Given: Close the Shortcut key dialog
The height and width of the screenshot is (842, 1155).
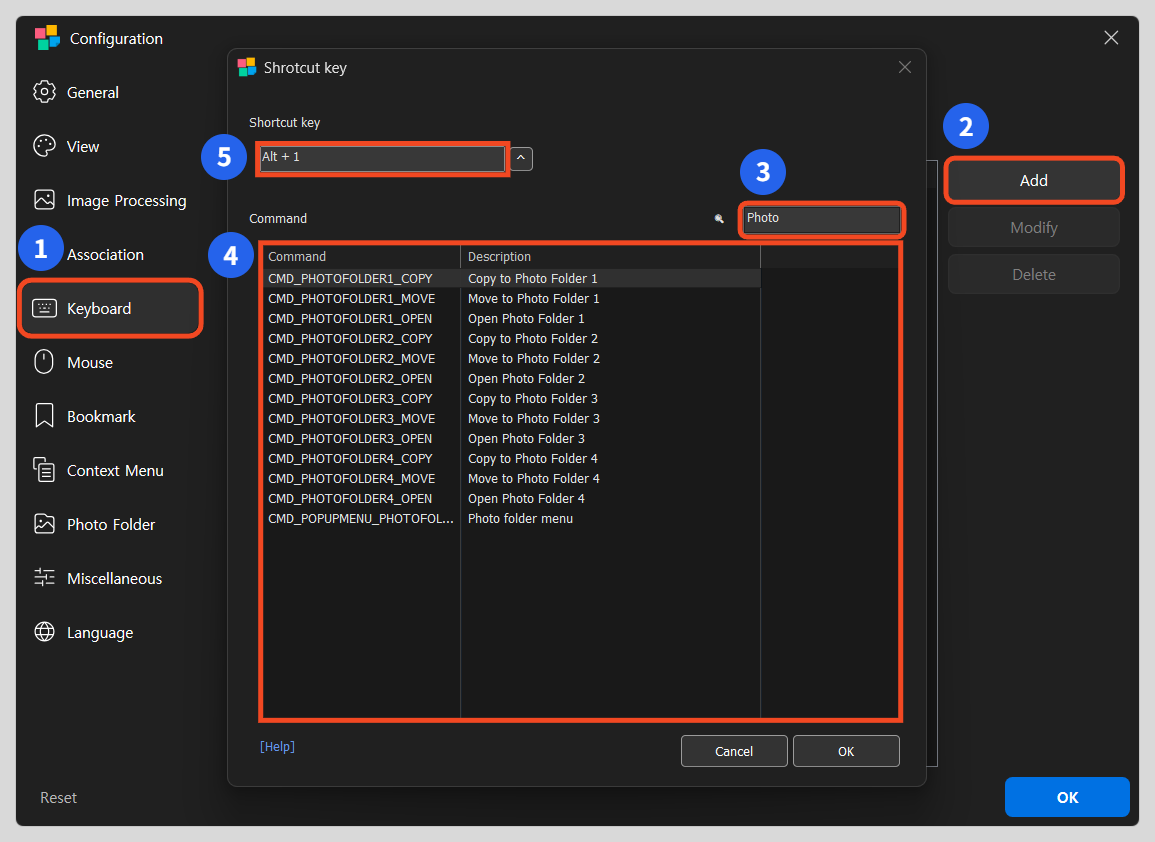Looking at the screenshot, I should (905, 67).
